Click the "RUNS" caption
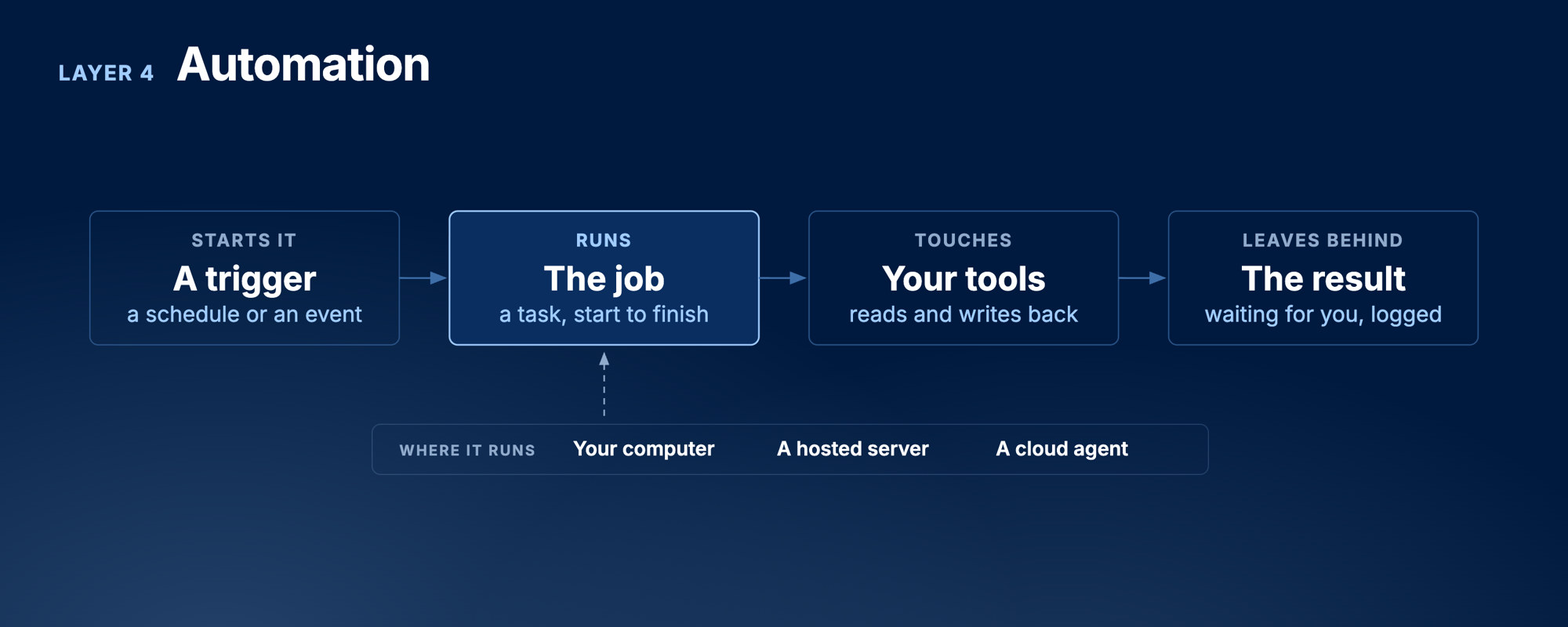This screenshot has width=1568, height=627. coord(604,241)
